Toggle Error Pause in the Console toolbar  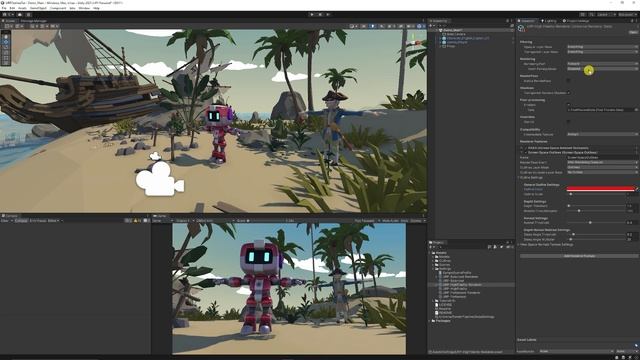click(x=38, y=221)
